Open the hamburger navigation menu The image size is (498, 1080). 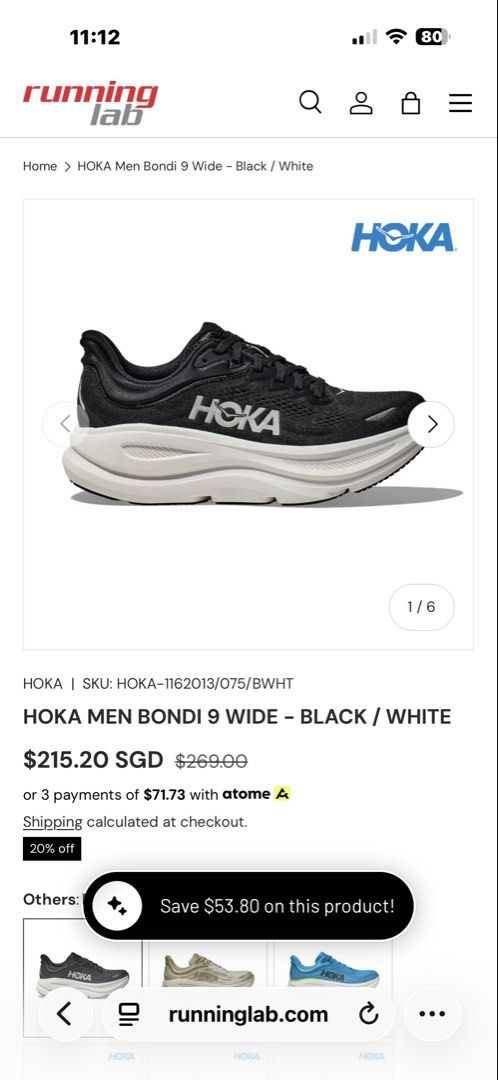pos(461,103)
